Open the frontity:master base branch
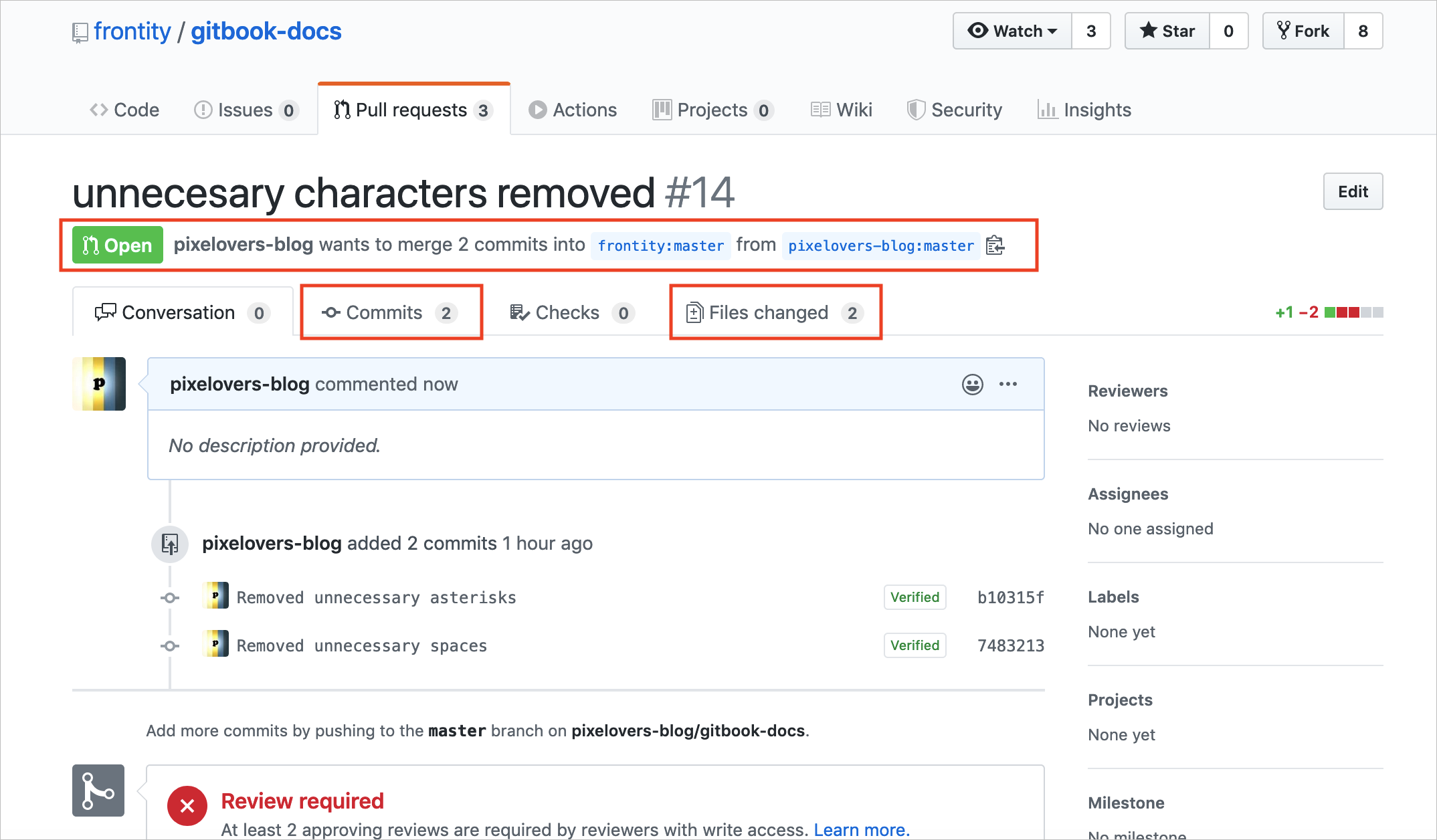1437x840 pixels. pos(661,245)
